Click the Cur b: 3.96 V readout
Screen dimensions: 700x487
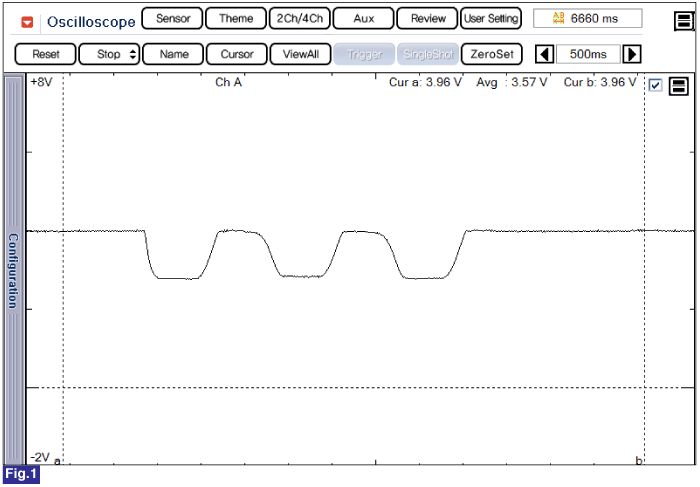[600, 83]
